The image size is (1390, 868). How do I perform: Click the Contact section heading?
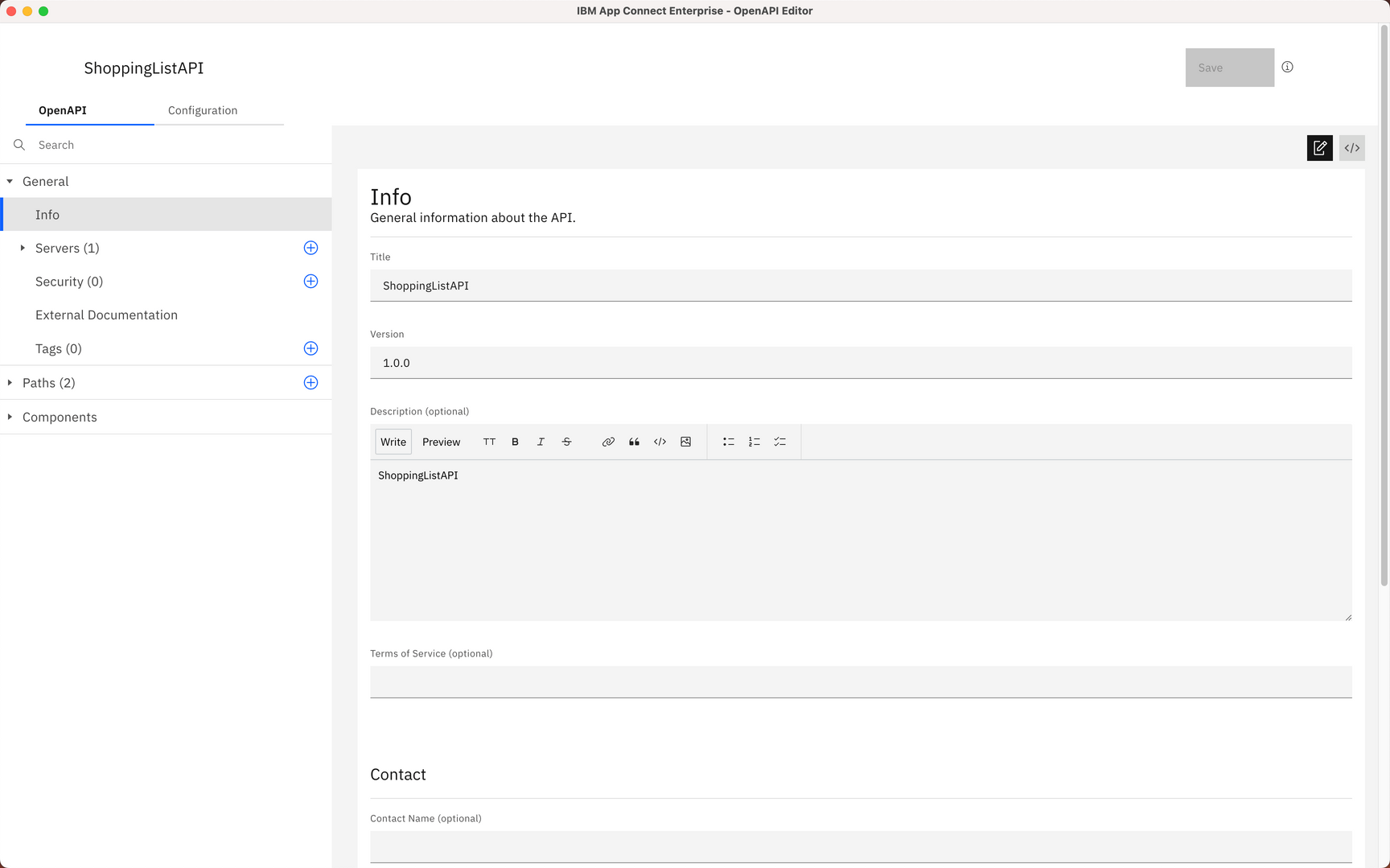coord(398,775)
